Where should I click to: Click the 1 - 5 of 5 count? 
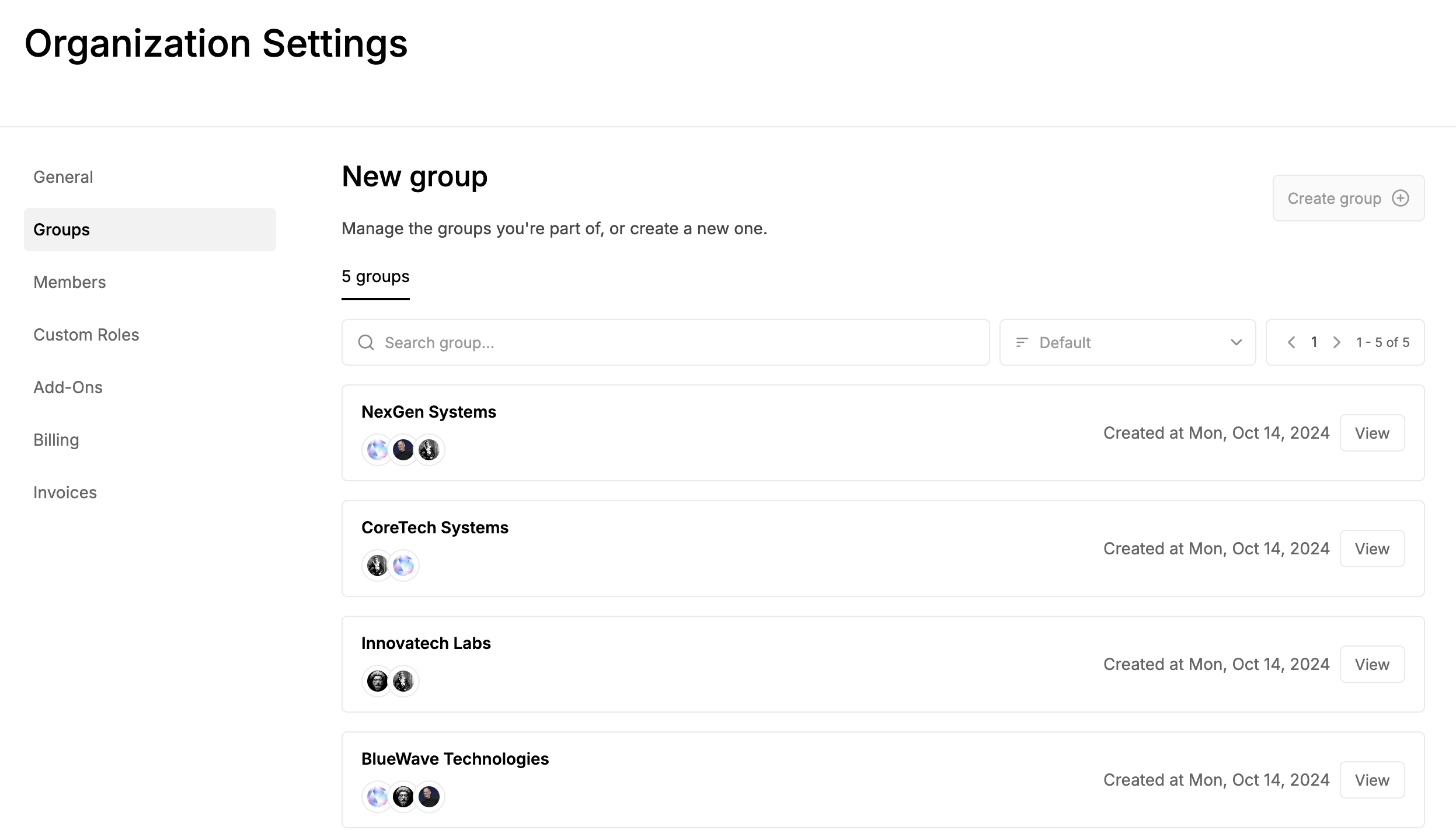pos(1382,342)
